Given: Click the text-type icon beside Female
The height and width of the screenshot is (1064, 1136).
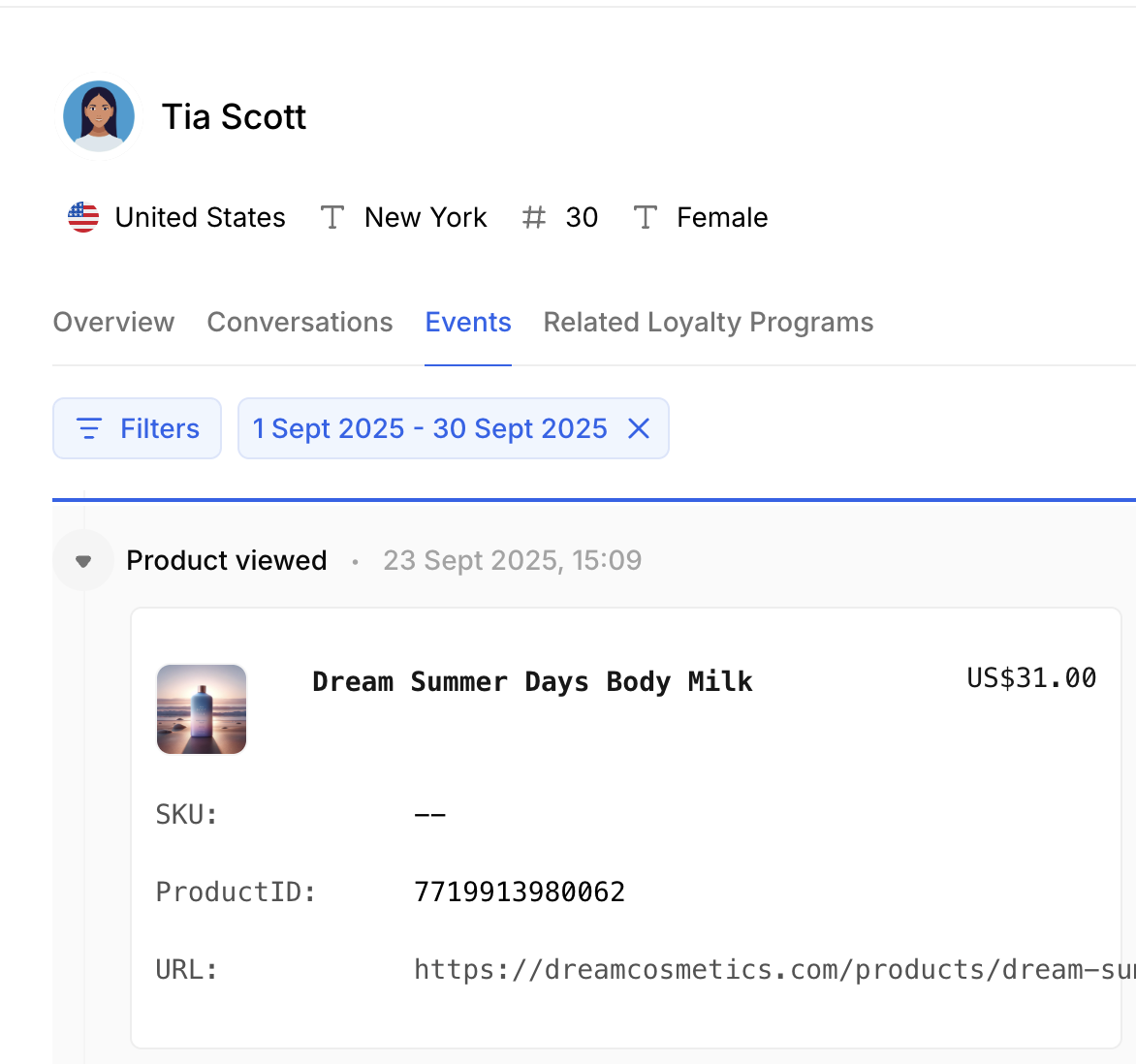Looking at the screenshot, I should pyautogui.click(x=645, y=217).
